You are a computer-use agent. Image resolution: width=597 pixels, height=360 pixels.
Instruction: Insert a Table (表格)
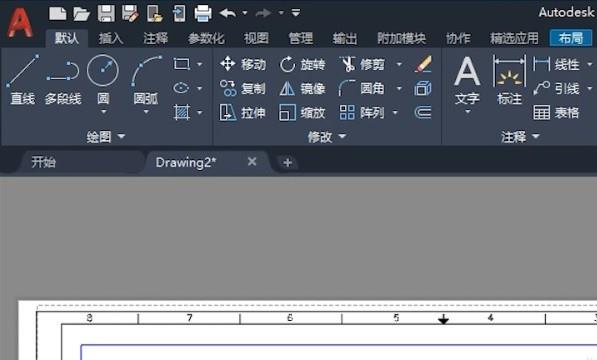pyautogui.click(x=556, y=113)
